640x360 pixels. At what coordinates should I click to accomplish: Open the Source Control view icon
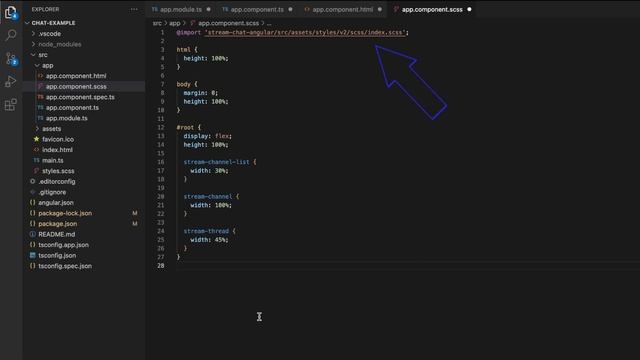[x=11, y=59]
